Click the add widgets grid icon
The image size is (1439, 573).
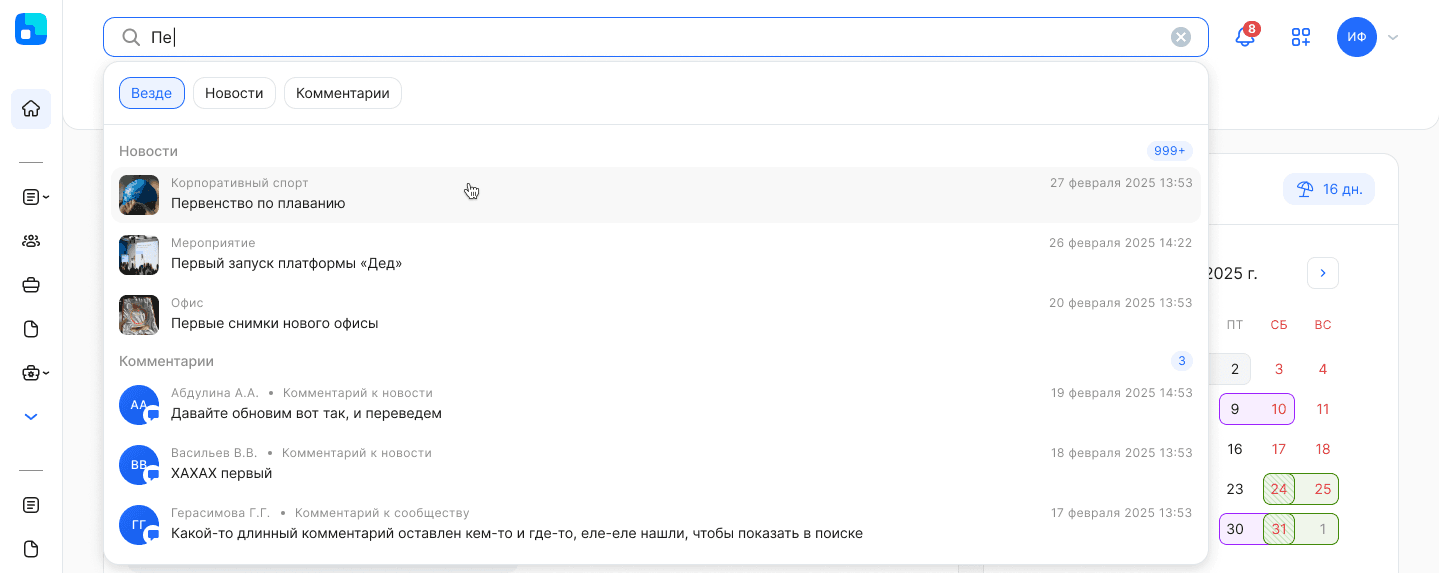pos(1301,37)
